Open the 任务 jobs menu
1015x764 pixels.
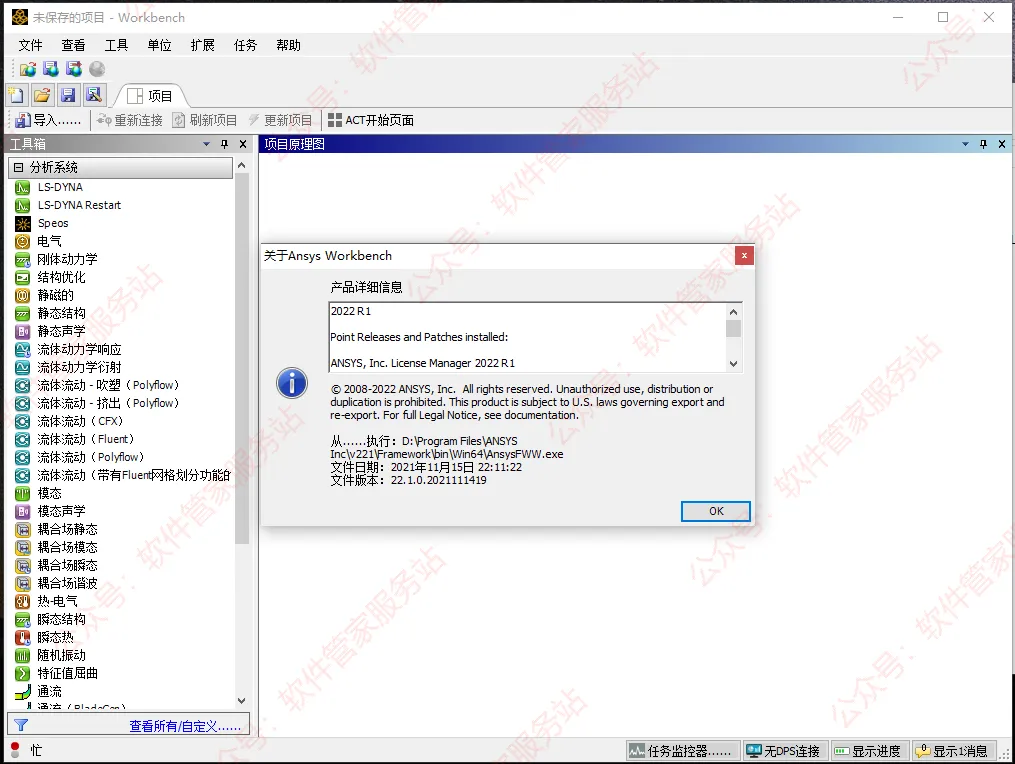point(245,45)
